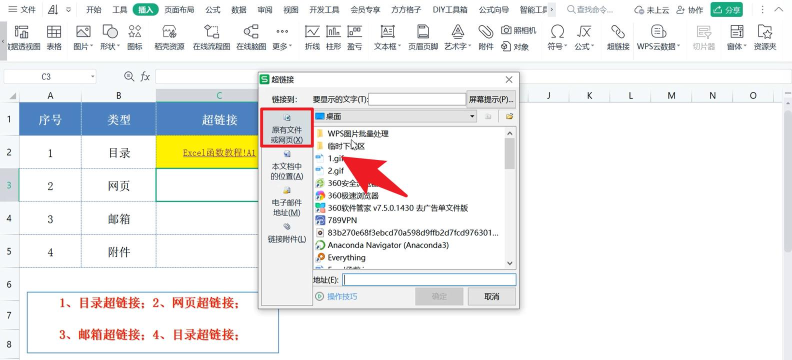Select cell B4 containing 邮箱
This screenshot has height=360, width=792.
pyautogui.click(x=119, y=219)
